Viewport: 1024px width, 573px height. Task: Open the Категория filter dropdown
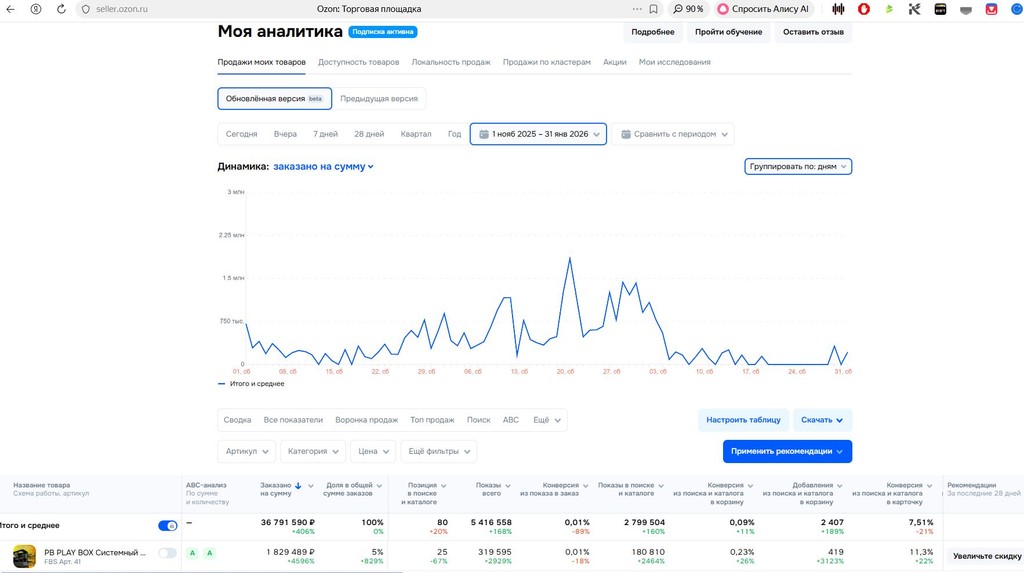[x=313, y=451]
